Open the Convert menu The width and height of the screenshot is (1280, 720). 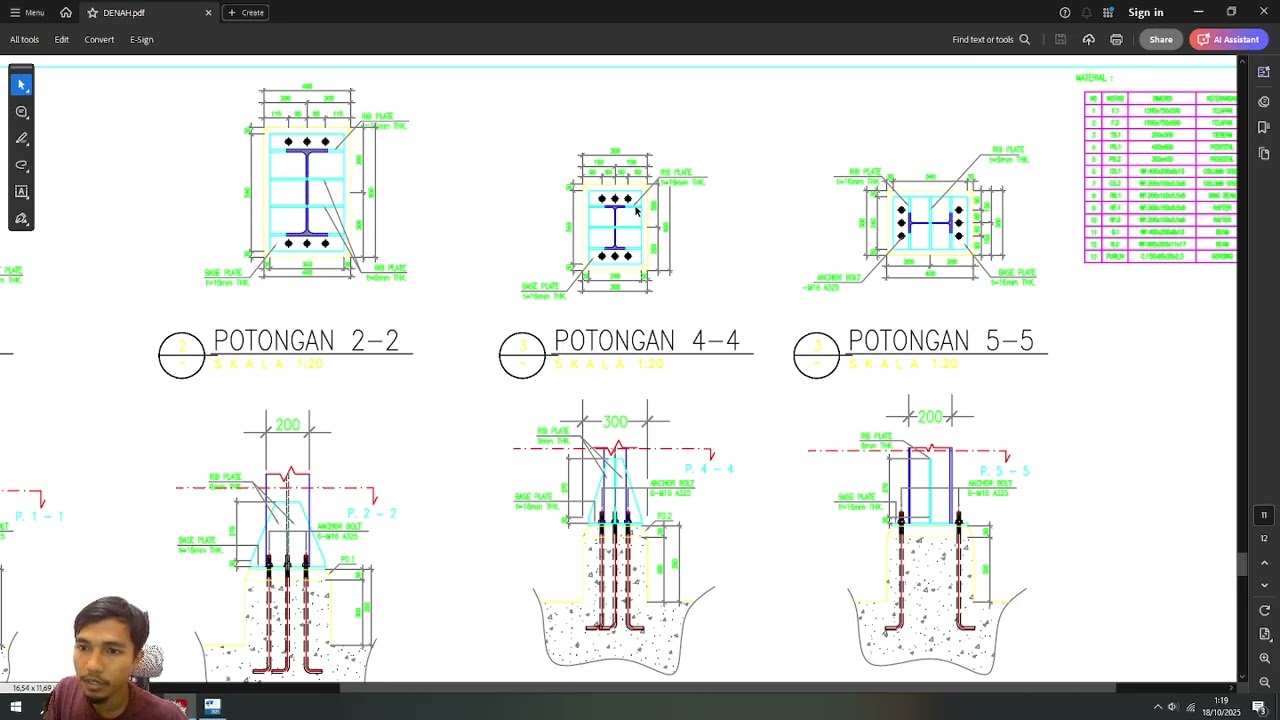(99, 40)
